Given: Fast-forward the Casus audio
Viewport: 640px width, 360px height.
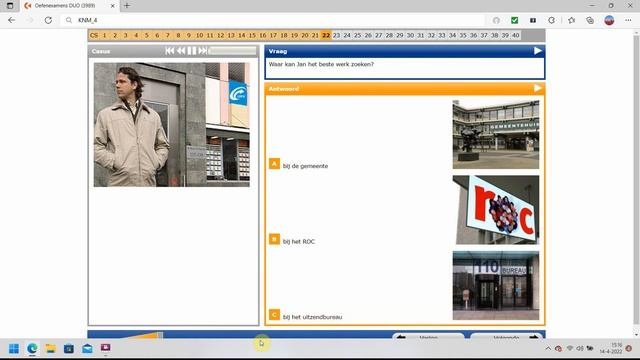Looking at the screenshot, I should [202, 51].
